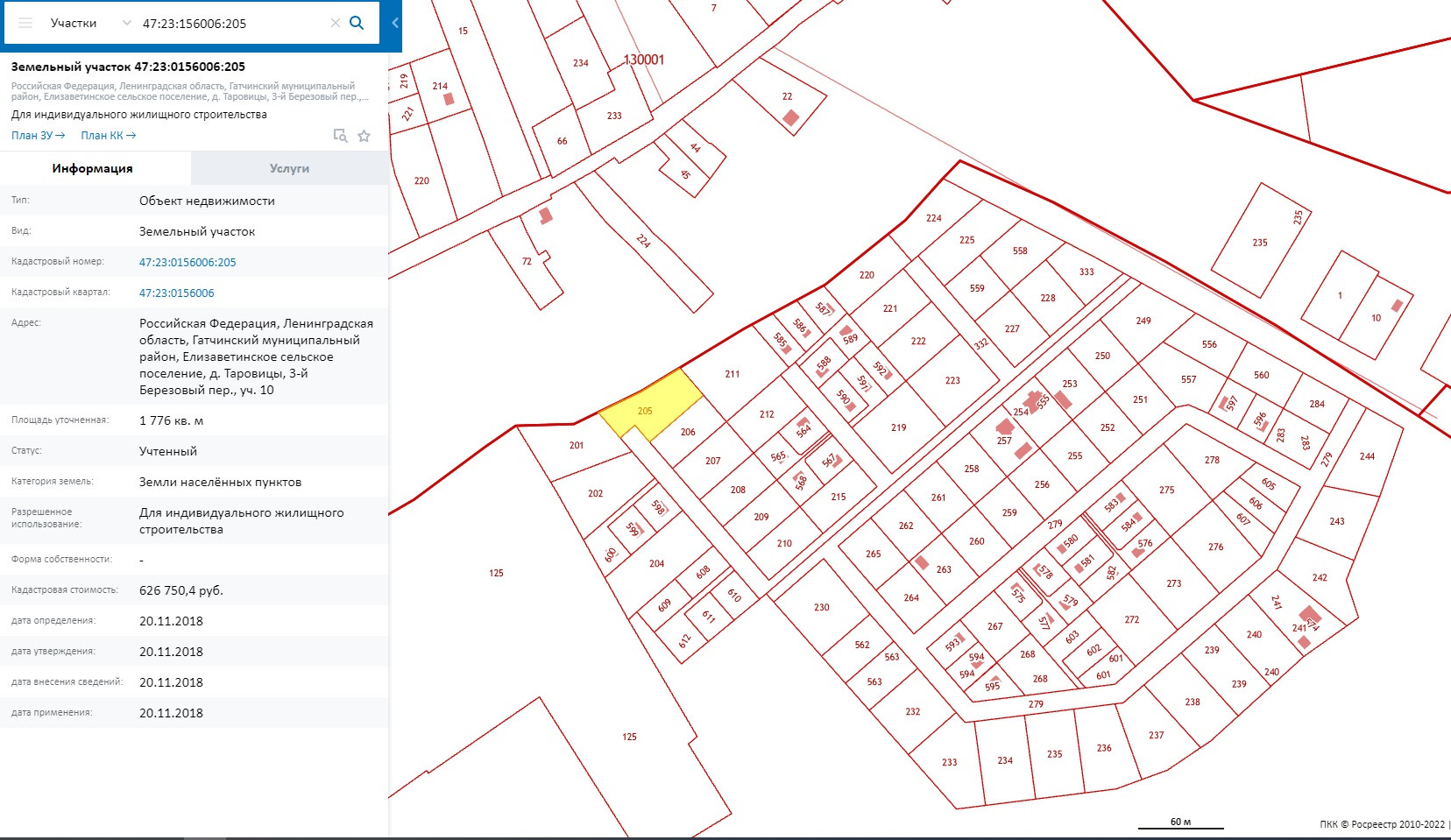The width and height of the screenshot is (1451, 840).
Task: Switch to the Услуги tab
Action: coord(289,168)
